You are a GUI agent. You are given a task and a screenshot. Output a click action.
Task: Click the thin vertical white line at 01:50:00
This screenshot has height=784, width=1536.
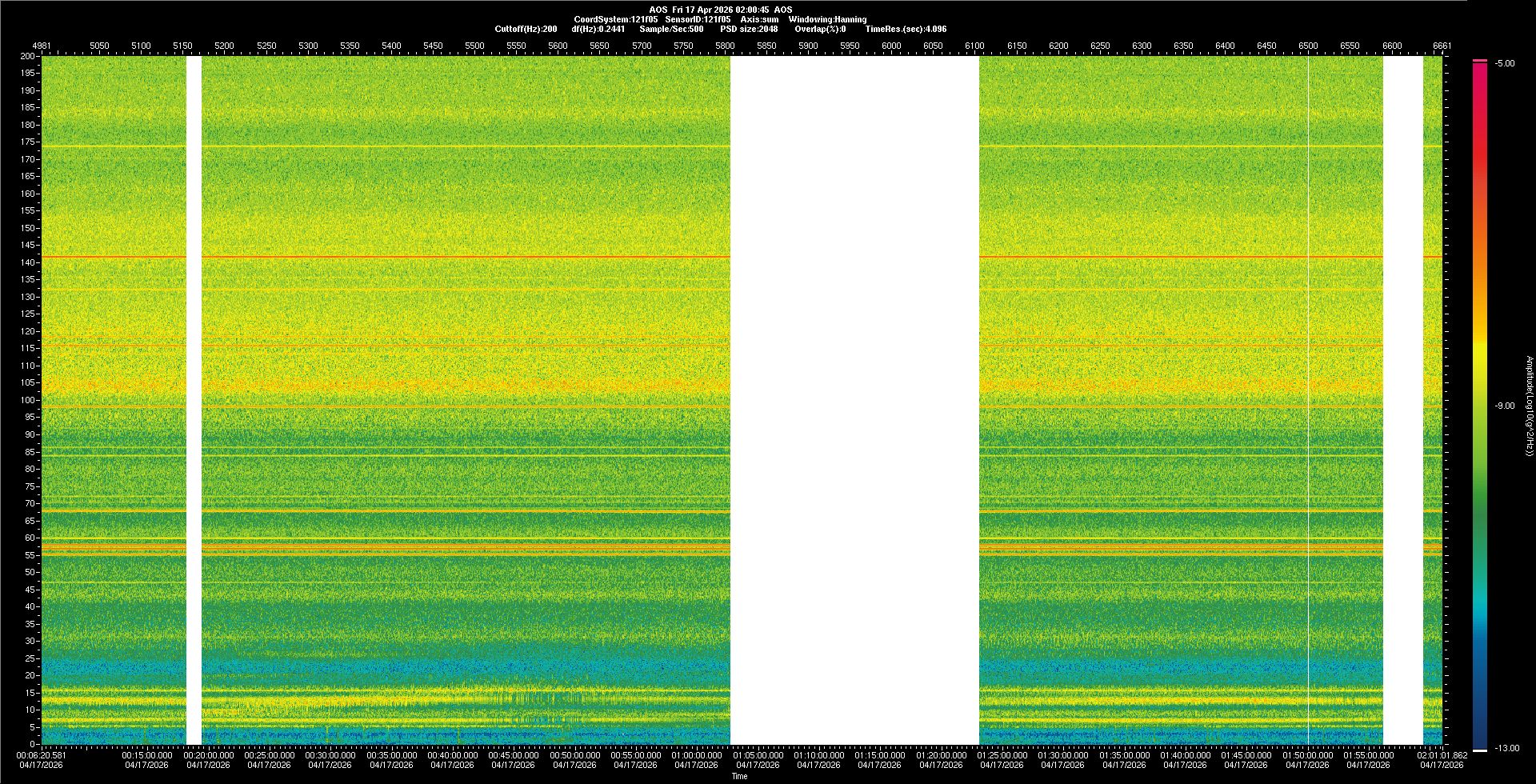[1308, 400]
